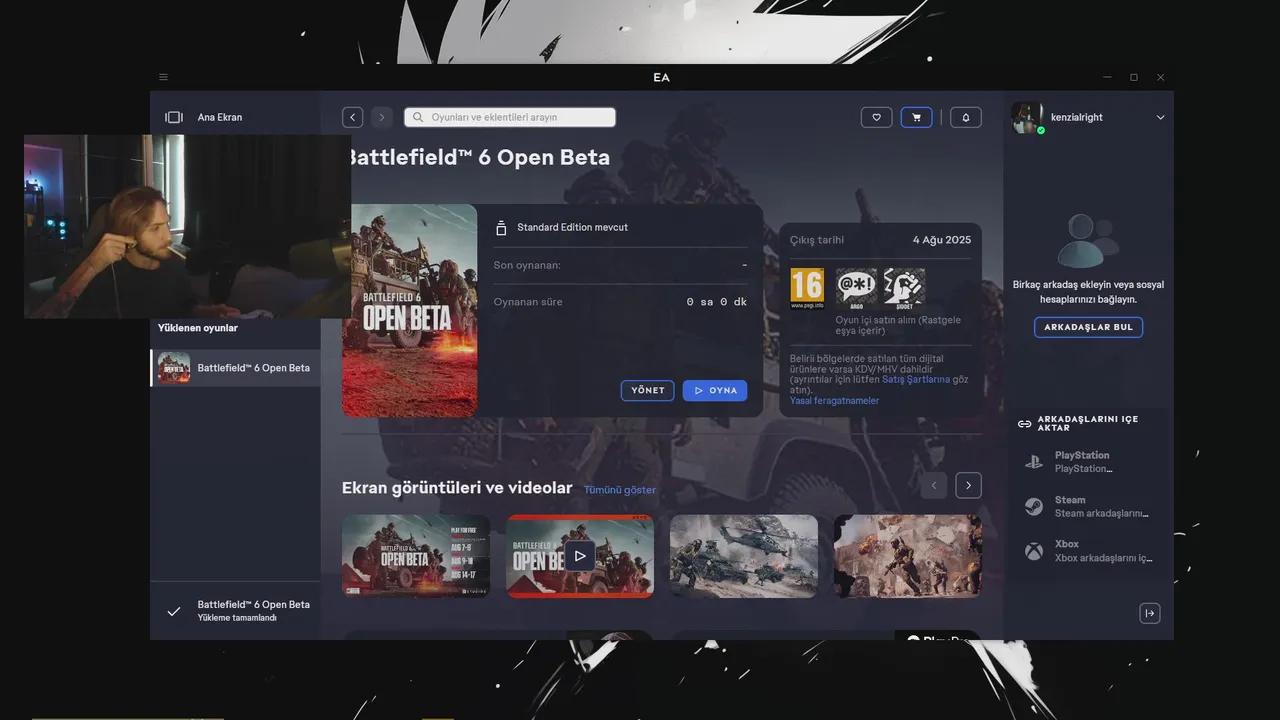
Task: Open the Satış Şartlarına link
Action: (x=916, y=380)
